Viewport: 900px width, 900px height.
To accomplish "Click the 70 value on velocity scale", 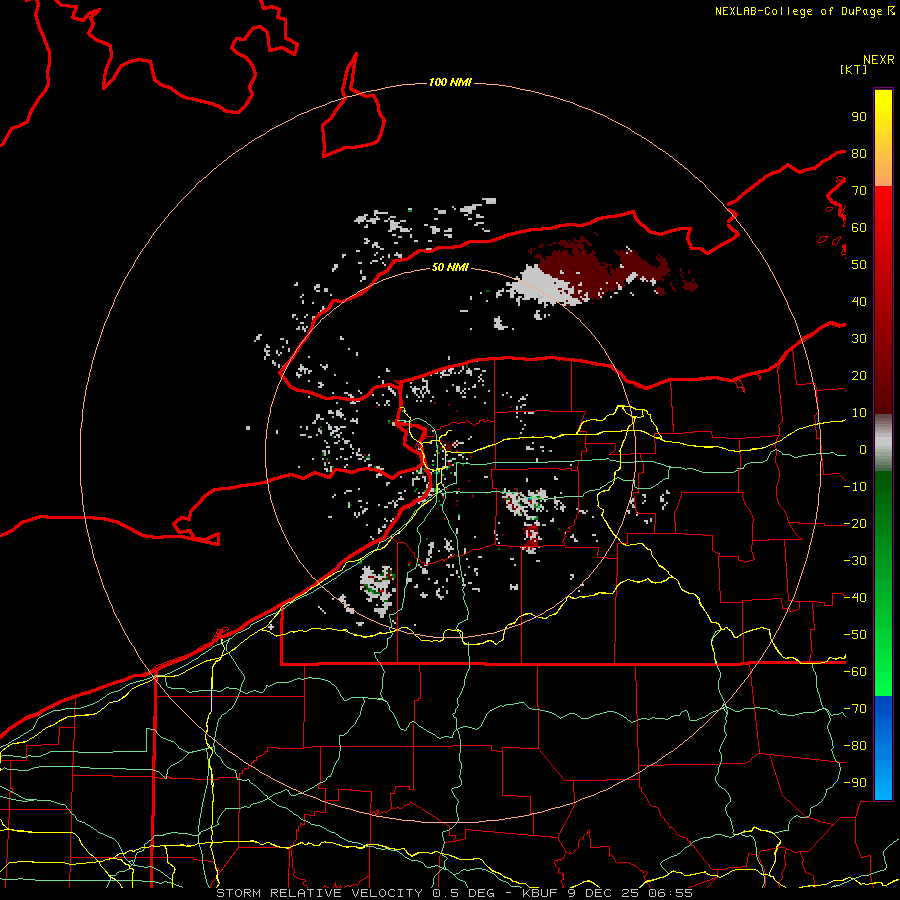I will point(859,191).
